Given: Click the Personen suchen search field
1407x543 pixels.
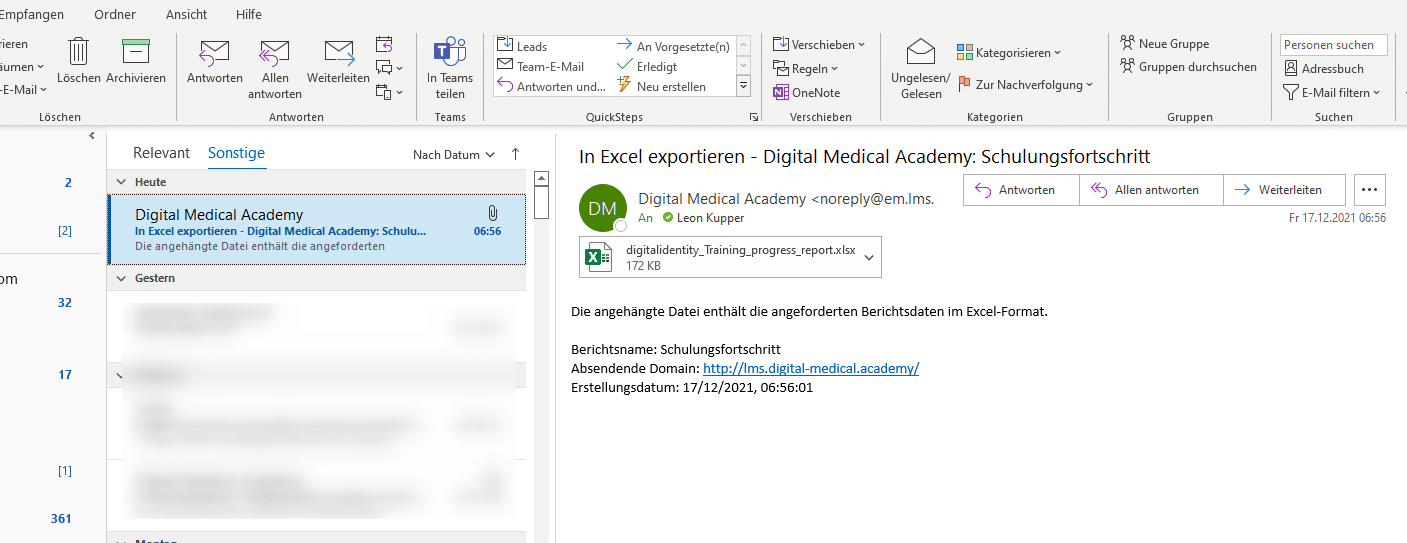Looking at the screenshot, I should 1334,45.
